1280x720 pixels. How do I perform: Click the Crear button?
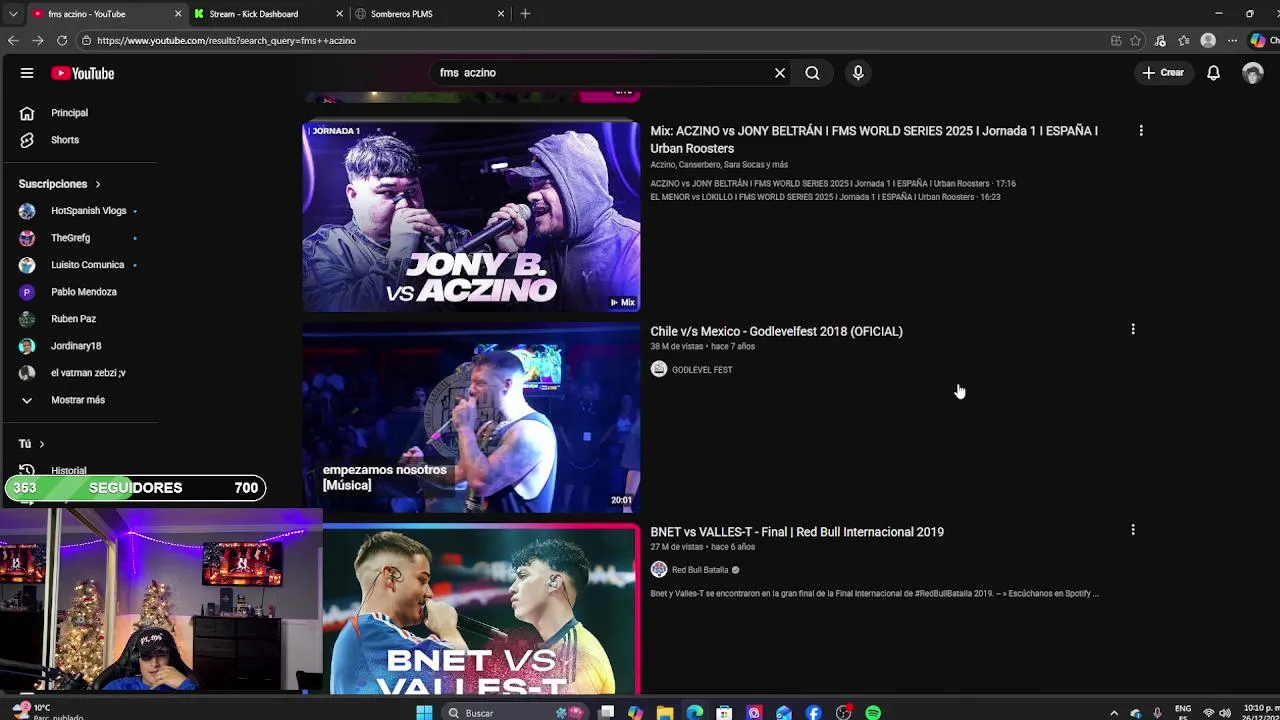click(1163, 73)
